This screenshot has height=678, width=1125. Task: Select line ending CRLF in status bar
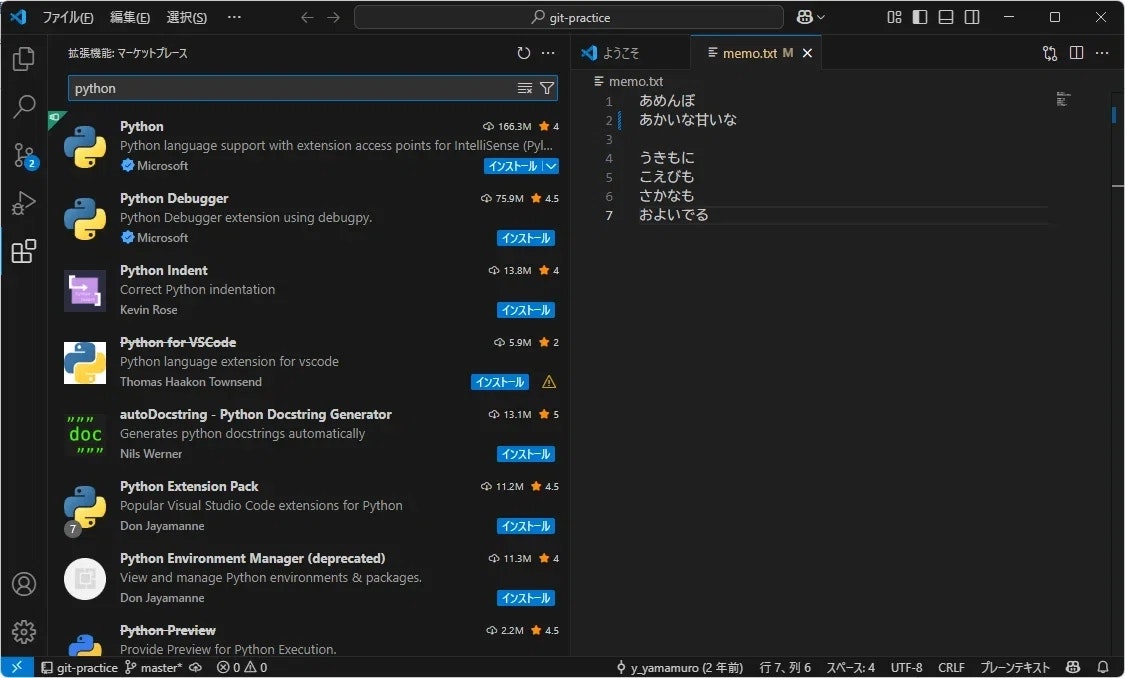pyautogui.click(x=951, y=667)
